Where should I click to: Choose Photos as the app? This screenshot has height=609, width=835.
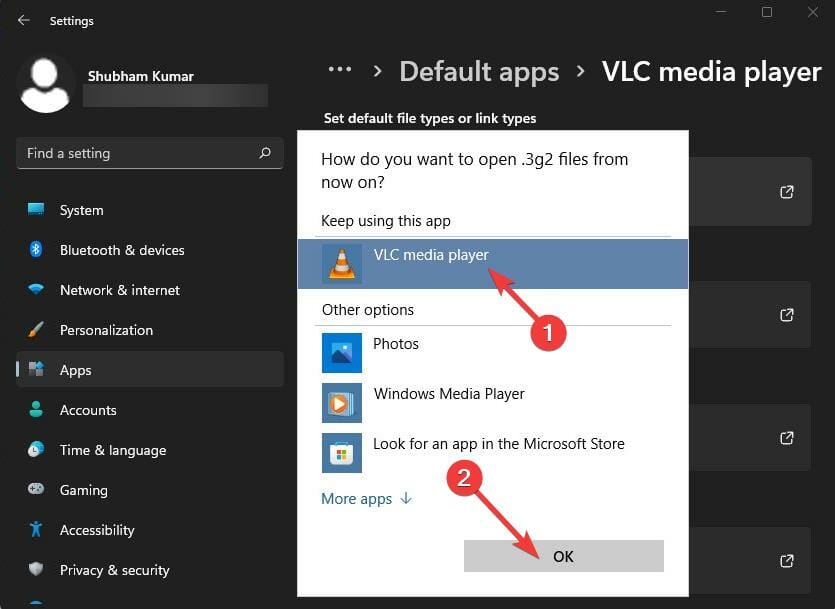[493, 352]
